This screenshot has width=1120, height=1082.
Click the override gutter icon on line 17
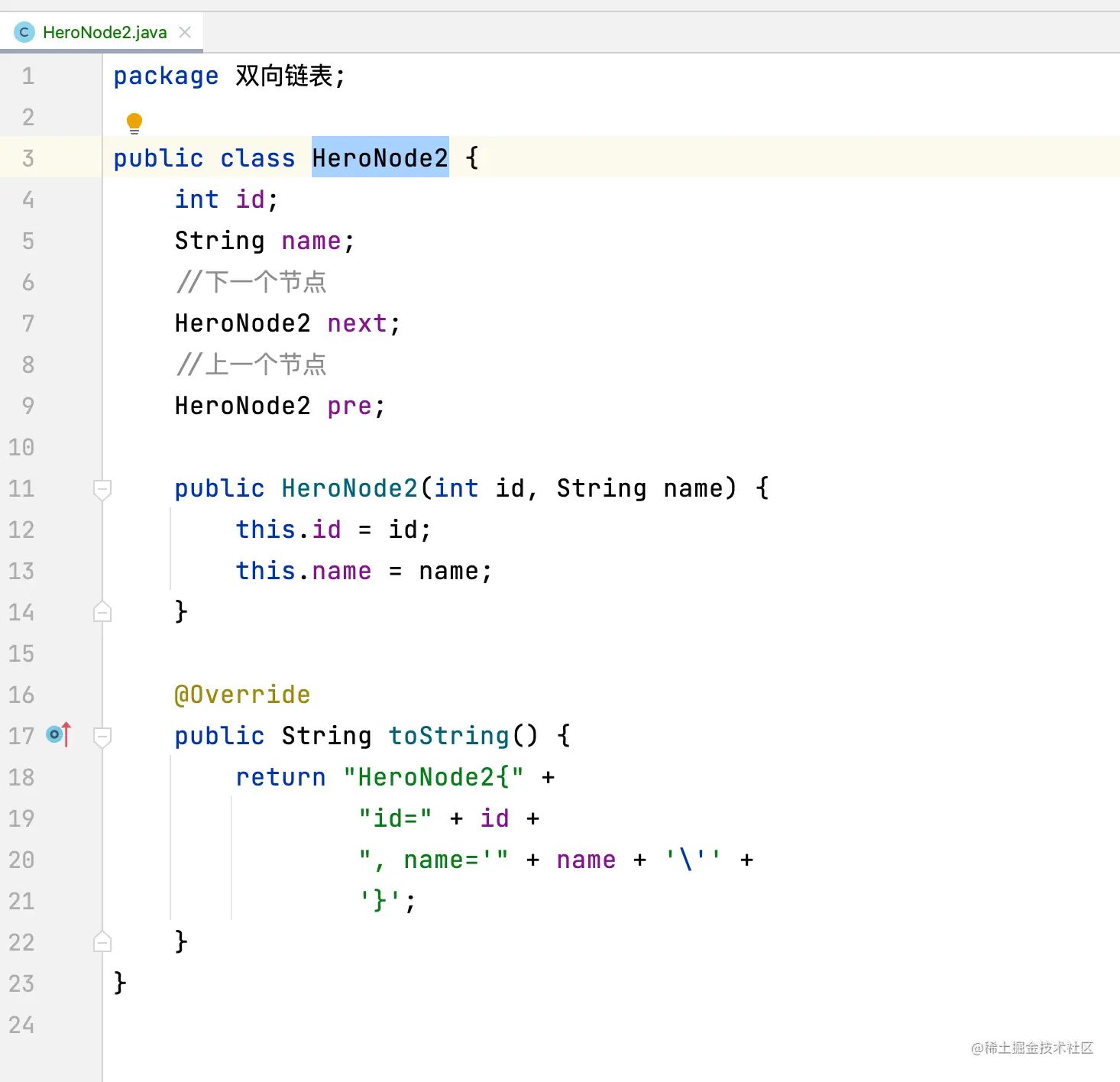tap(58, 734)
